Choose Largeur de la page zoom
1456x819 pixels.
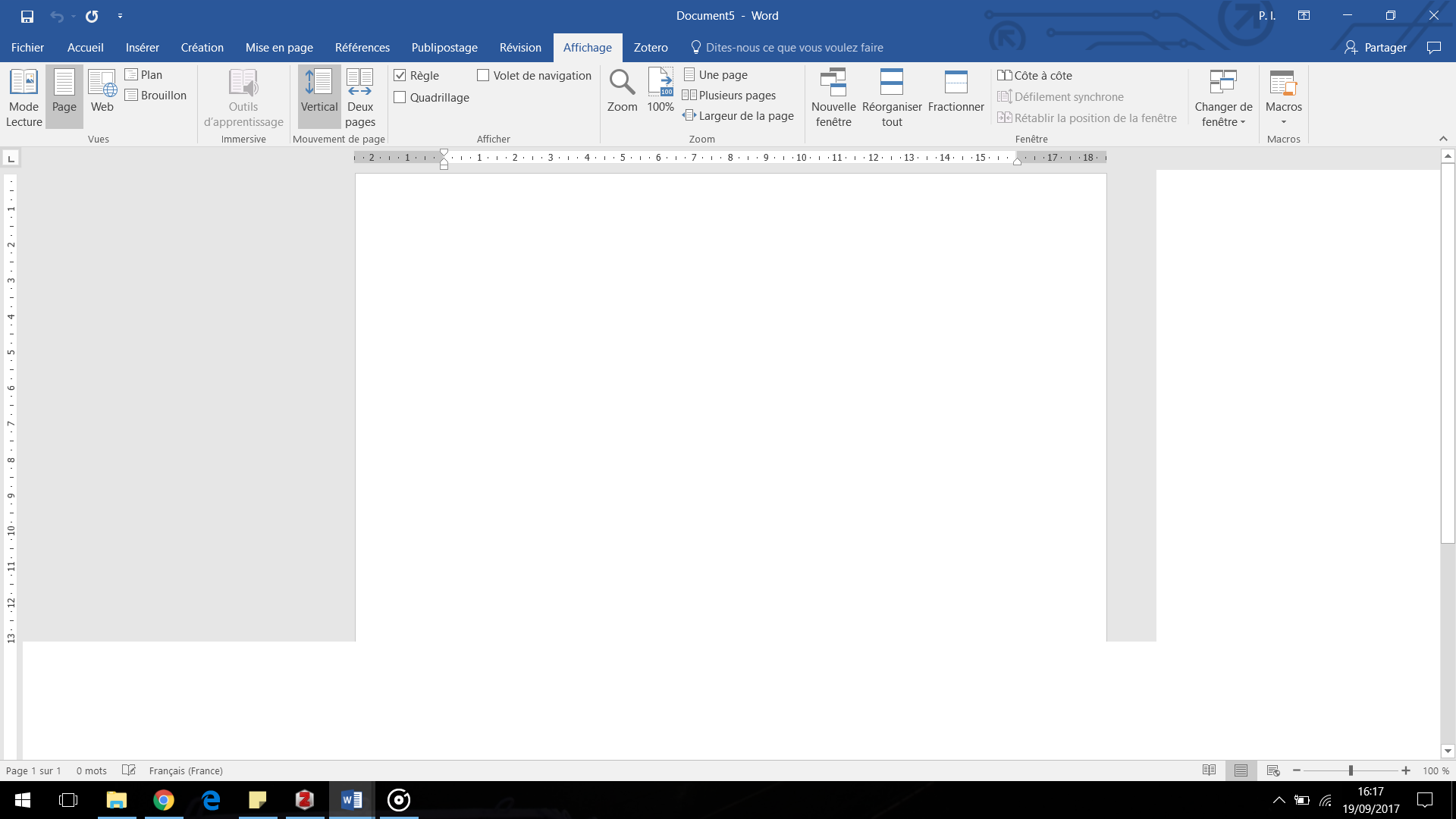tap(739, 115)
